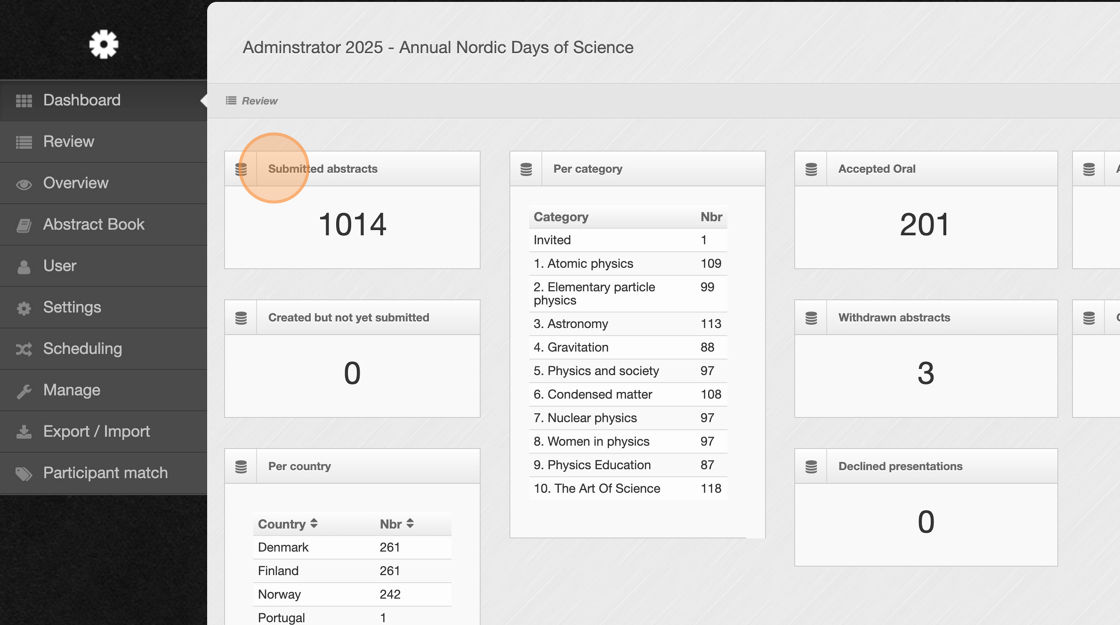Image resolution: width=1120 pixels, height=625 pixels.
Task: Go to Overview section
Action: coord(104,184)
